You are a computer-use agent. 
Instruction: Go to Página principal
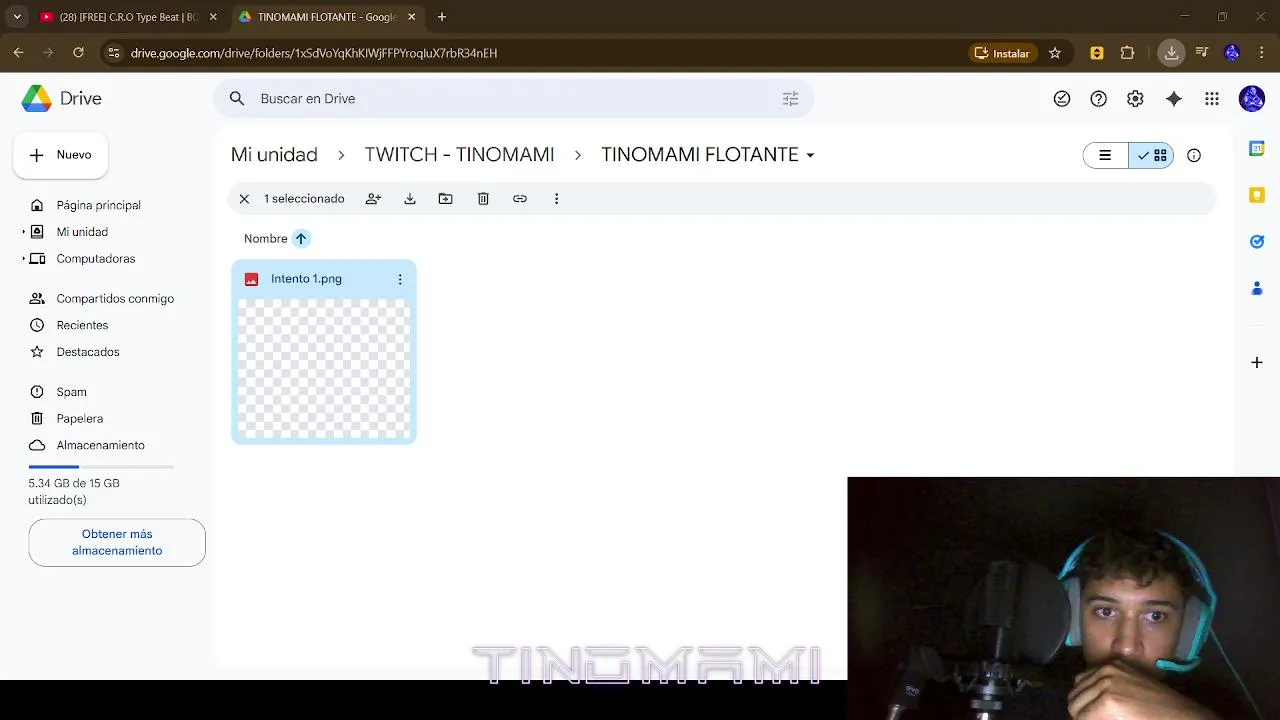pyautogui.click(x=98, y=205)
